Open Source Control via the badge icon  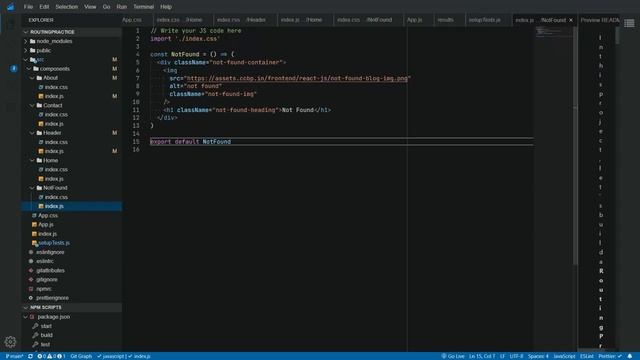tap(13, 69)
